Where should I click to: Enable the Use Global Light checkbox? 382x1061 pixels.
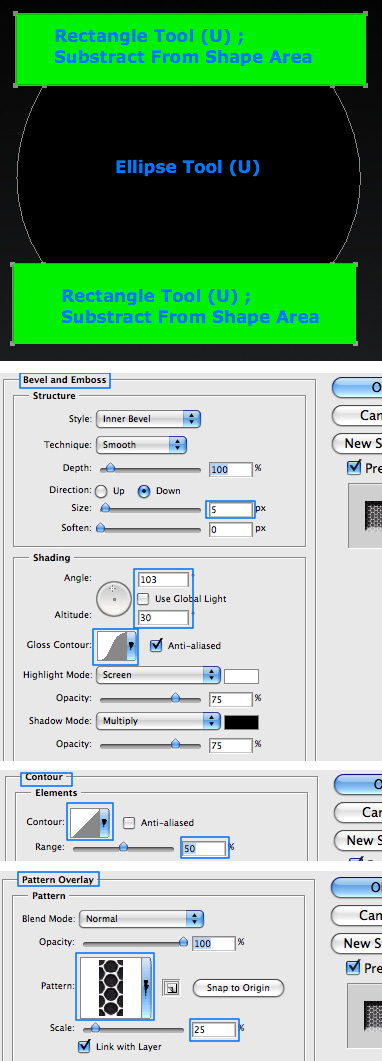(x=143, y=599)
